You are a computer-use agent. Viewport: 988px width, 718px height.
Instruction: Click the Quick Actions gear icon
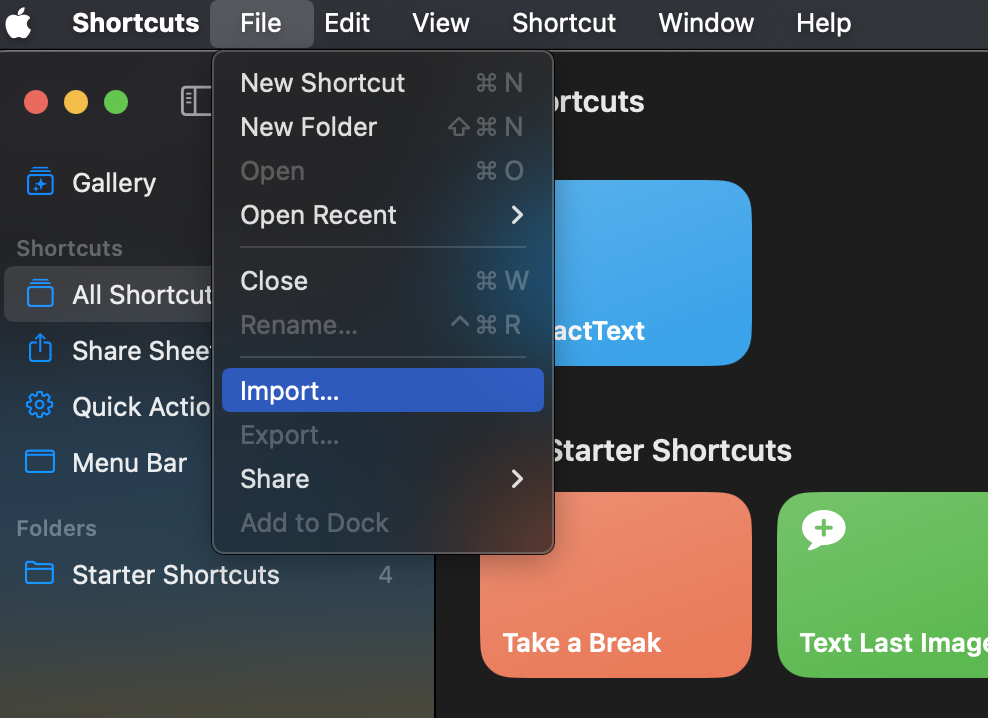(x=40, y=405)
